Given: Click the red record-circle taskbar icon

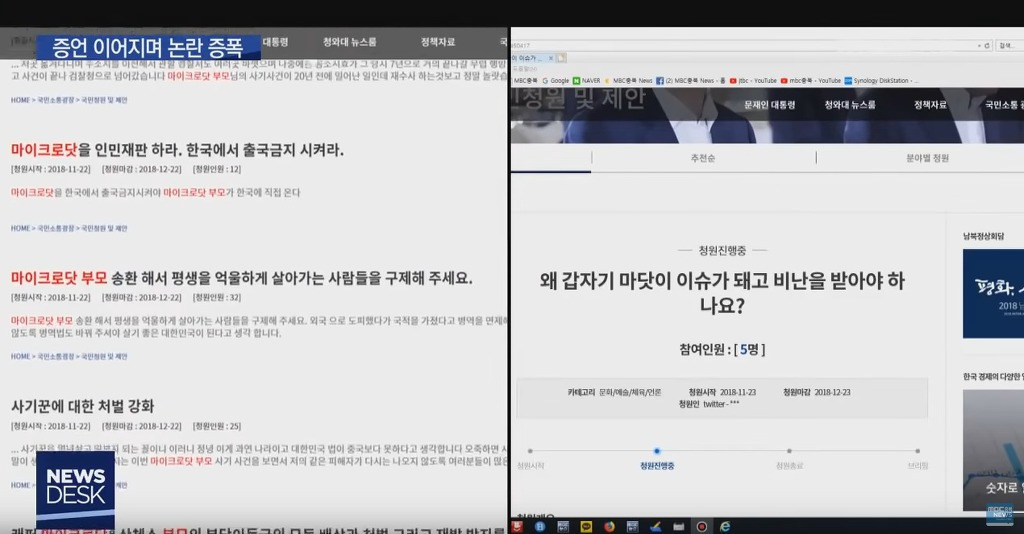Looking at the screenshot, I should point(701,526).
